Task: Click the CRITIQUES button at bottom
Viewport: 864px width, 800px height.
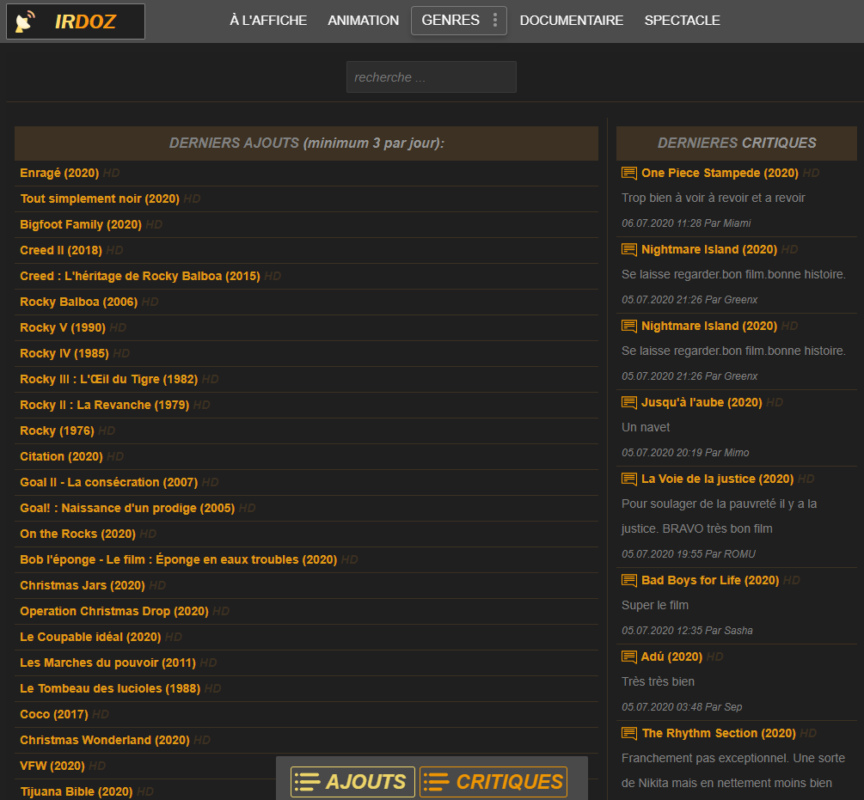Action: [493, 782]
